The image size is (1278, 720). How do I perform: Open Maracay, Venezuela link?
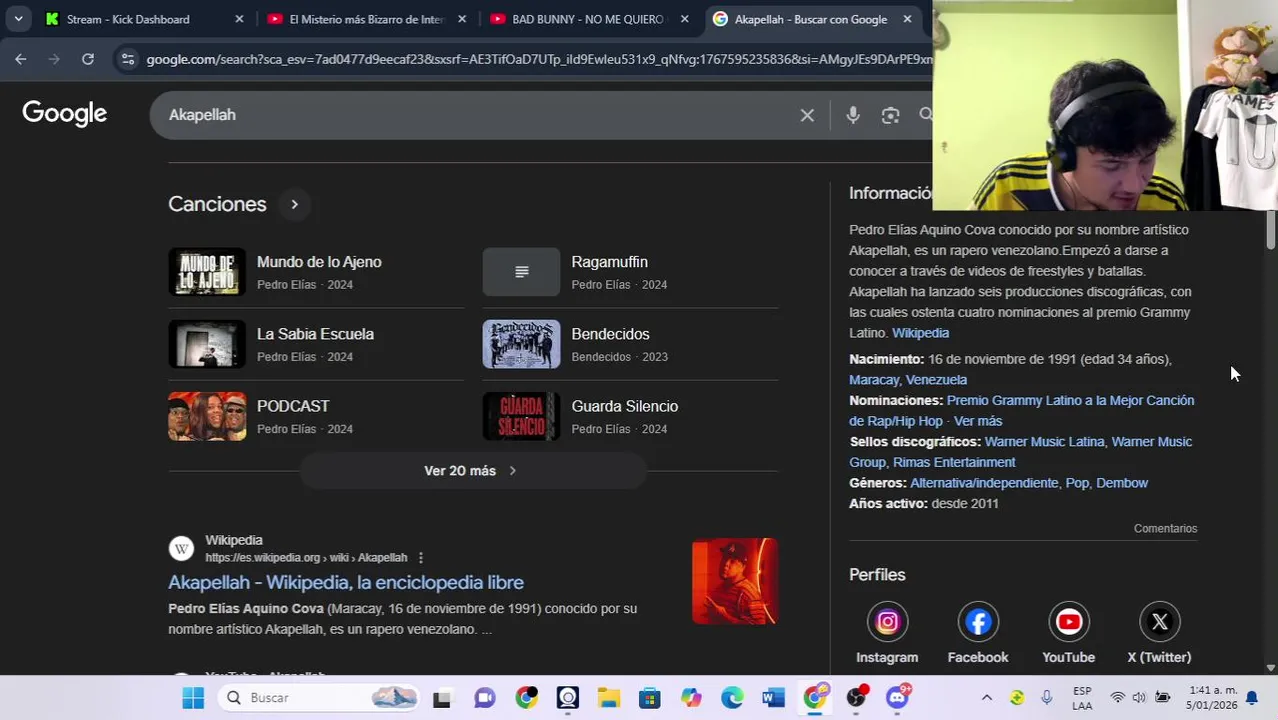pos(908,380)
